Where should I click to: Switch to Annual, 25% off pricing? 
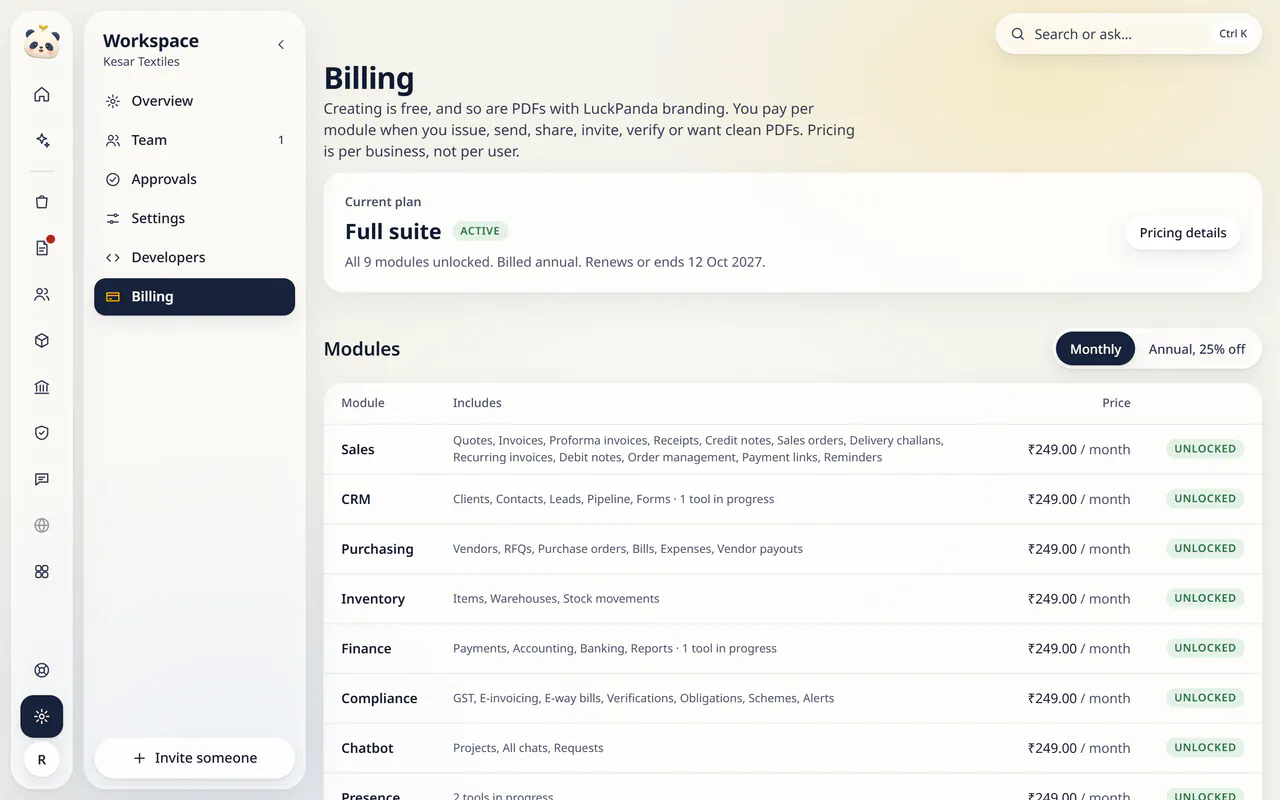coord(1197,349)
